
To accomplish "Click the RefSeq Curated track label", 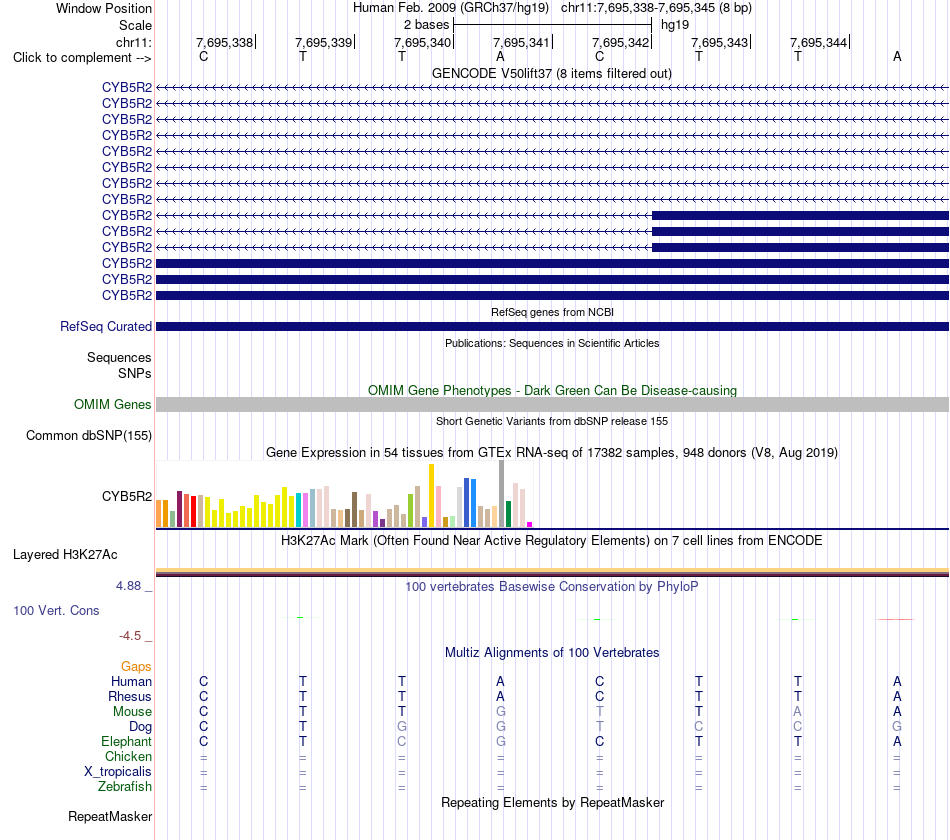I will pos(106,326).
